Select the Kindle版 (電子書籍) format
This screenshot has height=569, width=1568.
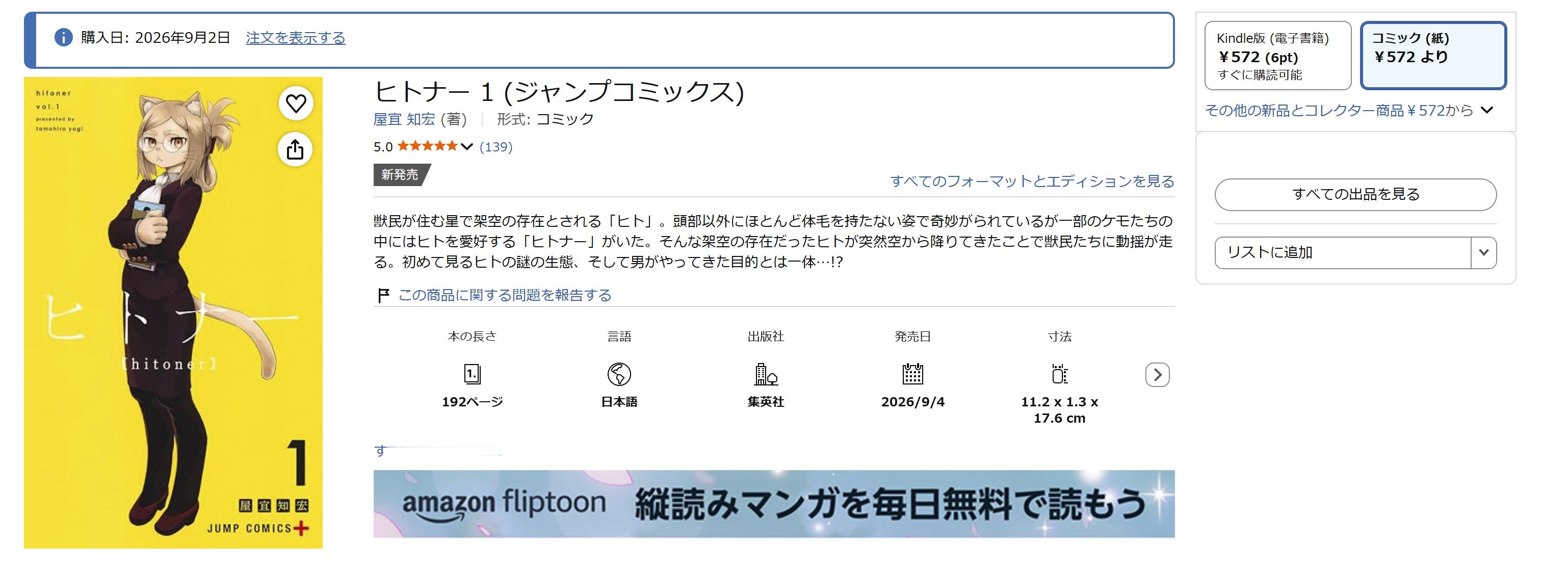pos(1277,56)
